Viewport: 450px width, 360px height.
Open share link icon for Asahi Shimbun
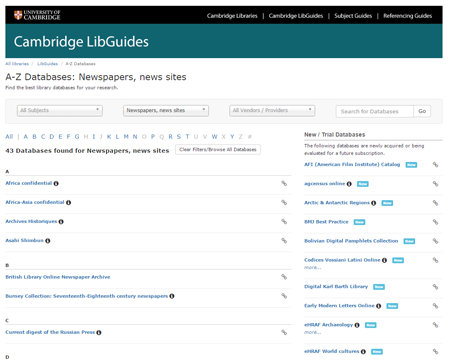point(284,240)
